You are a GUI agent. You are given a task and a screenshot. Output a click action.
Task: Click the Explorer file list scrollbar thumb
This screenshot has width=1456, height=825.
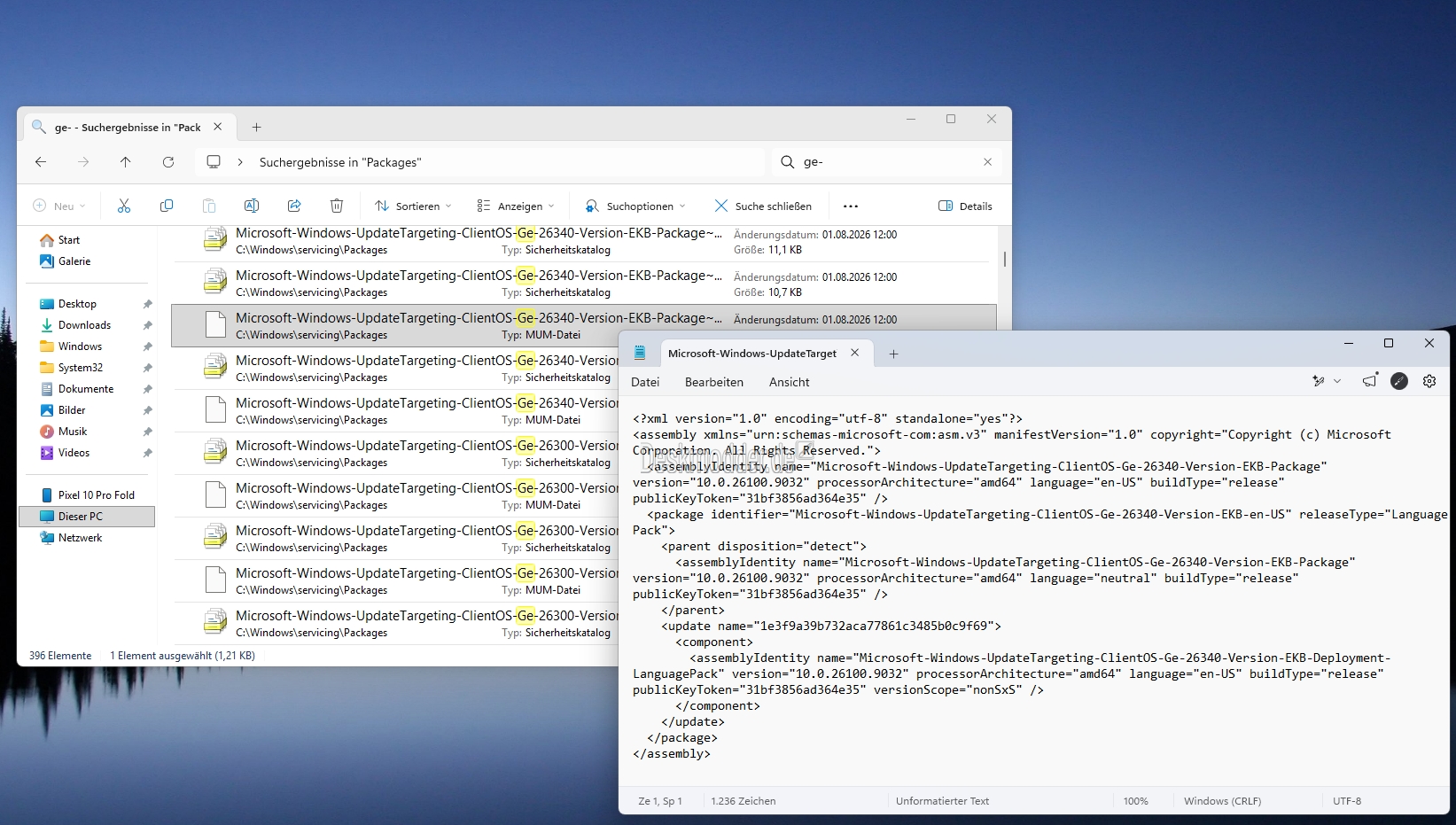pyautogui.click(x=1004, y=259)
